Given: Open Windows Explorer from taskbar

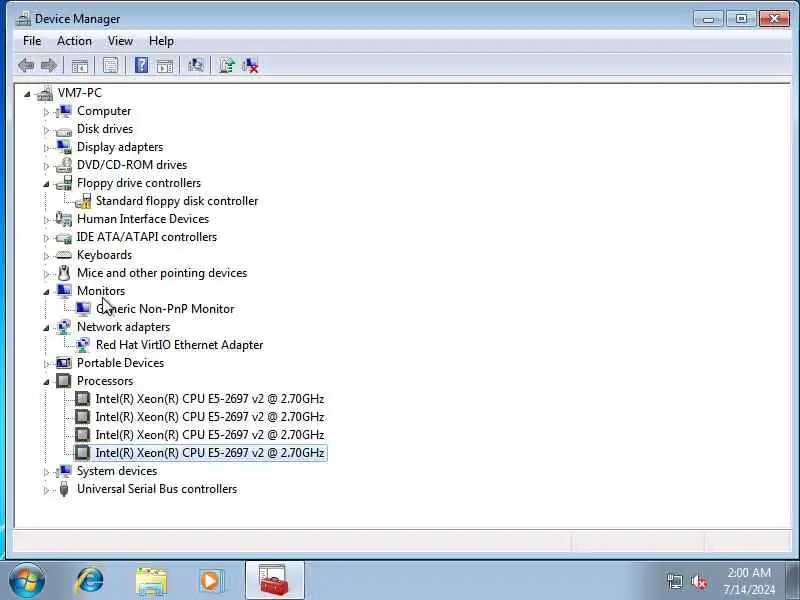Looking at the screenshot, I should click(x=151, y=582).
